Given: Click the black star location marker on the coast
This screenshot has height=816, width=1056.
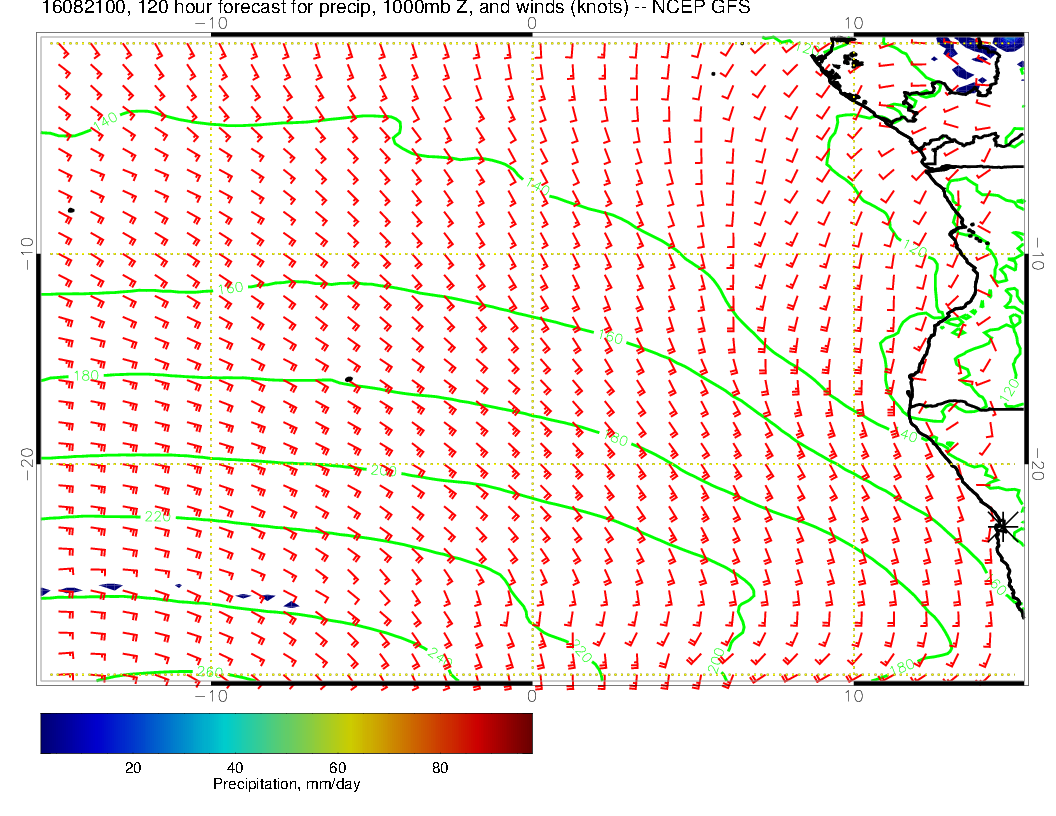Looking at the screenshot, I should point(1002,526).
